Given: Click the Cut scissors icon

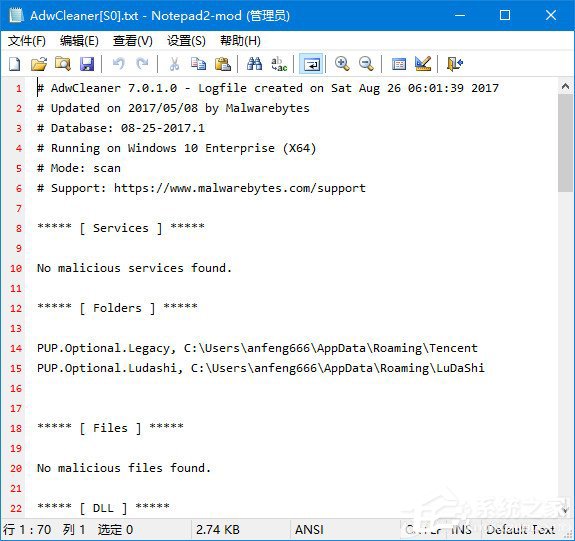Looking at the screenshot, I should [x=174, y=64].
